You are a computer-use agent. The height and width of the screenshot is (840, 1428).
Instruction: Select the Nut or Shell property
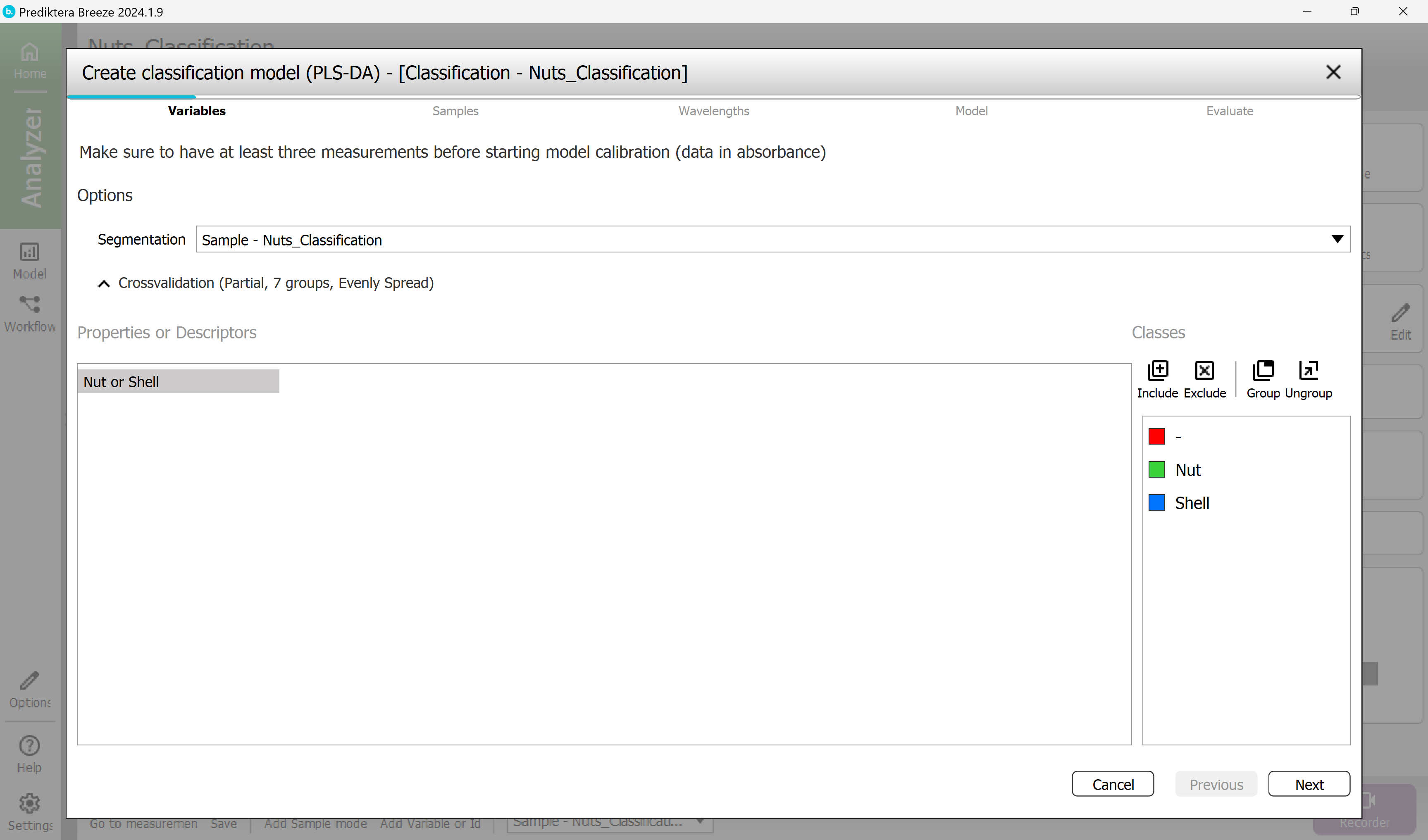[x=178, y=382]
